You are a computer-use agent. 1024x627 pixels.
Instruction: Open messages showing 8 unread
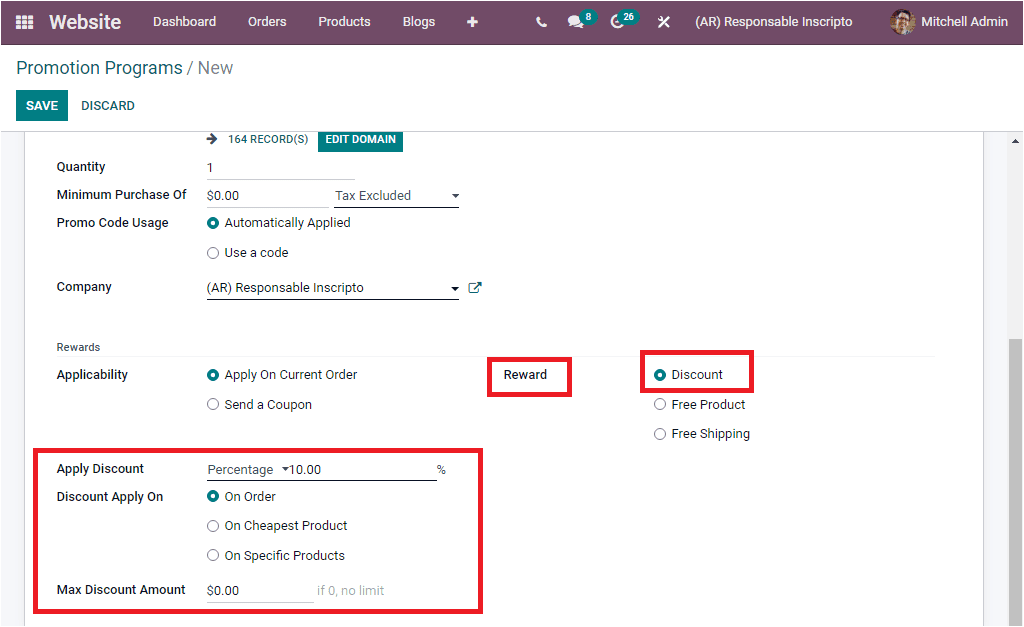578,22
